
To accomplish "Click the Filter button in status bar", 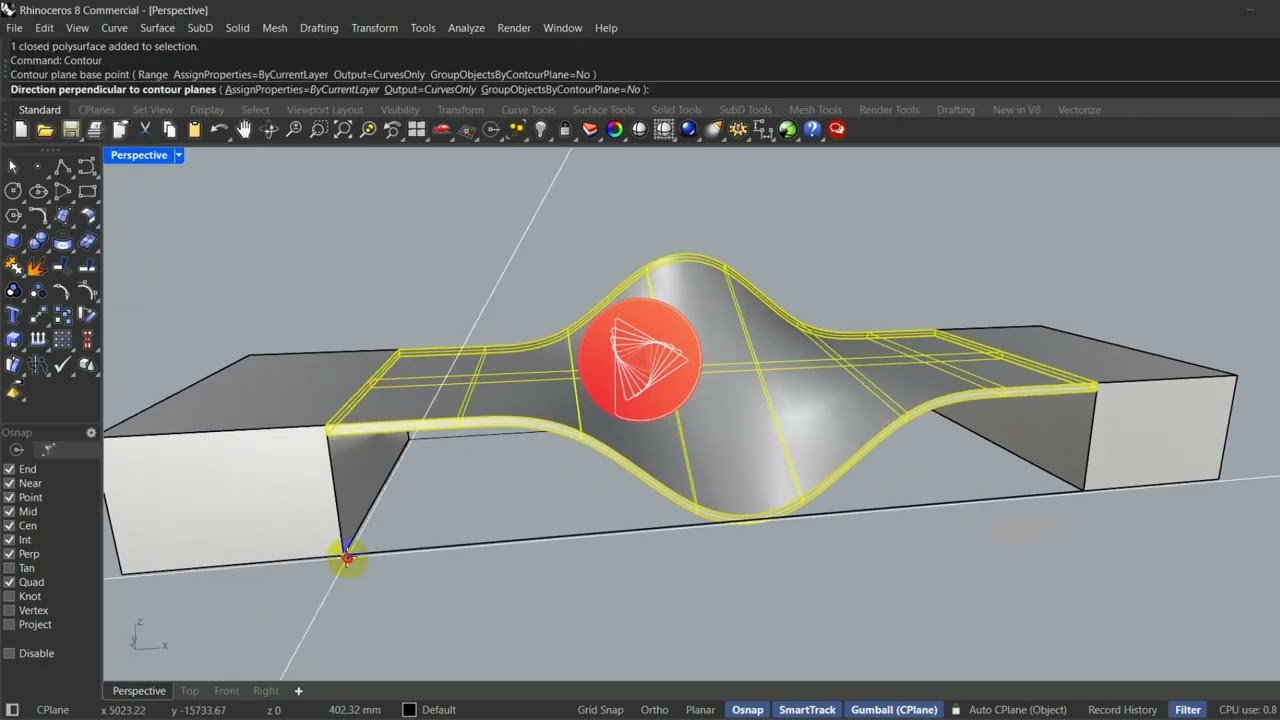I will (1188, 710).
